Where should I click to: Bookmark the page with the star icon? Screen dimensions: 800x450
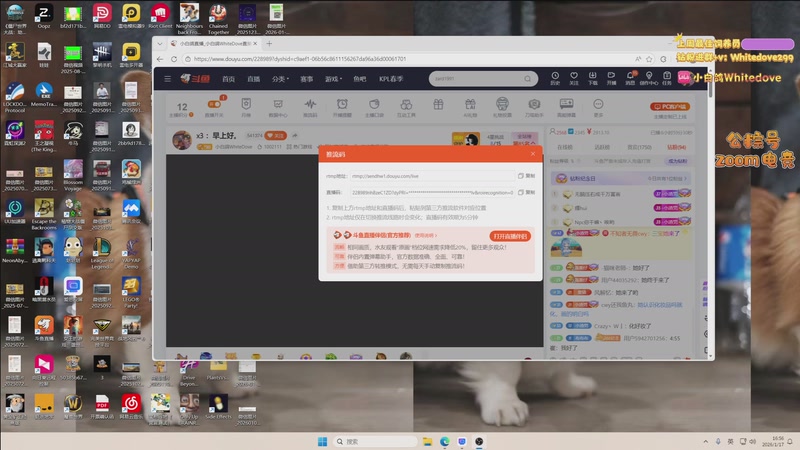(x=649, y=59)
